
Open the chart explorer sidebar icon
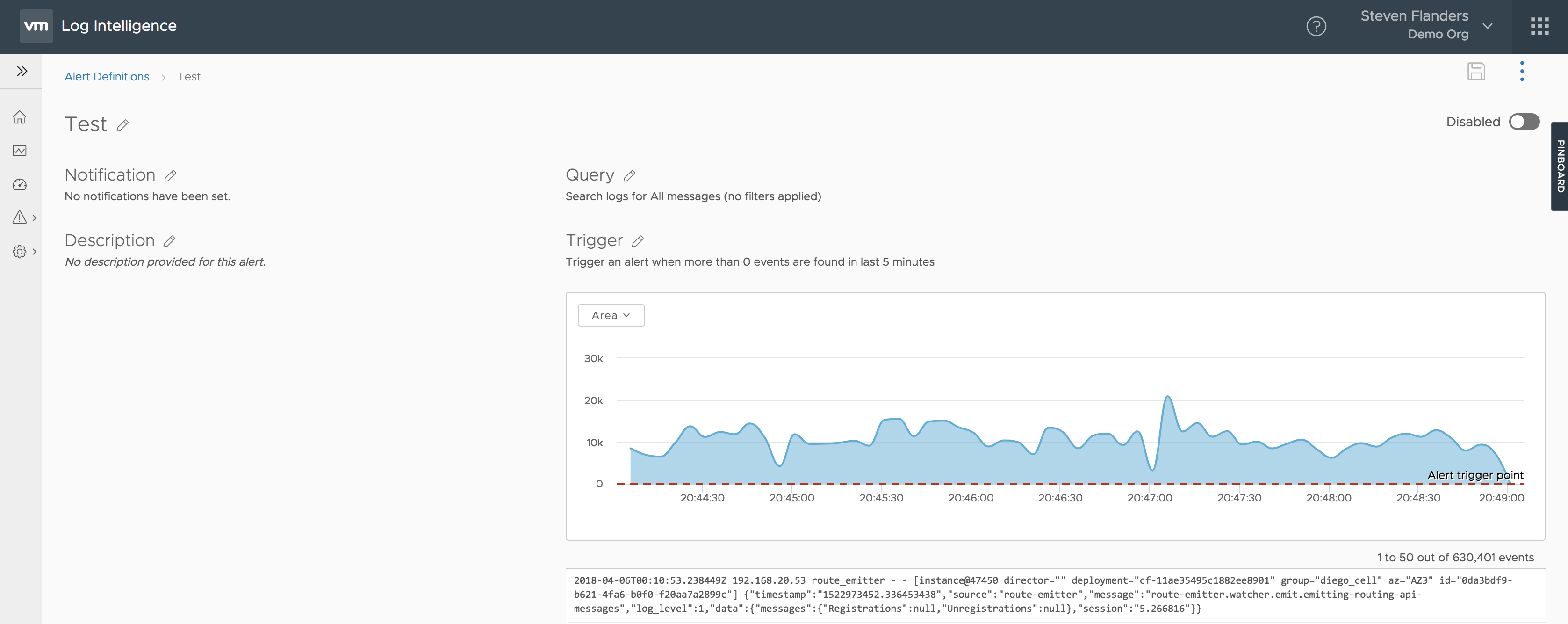point(20,150)
